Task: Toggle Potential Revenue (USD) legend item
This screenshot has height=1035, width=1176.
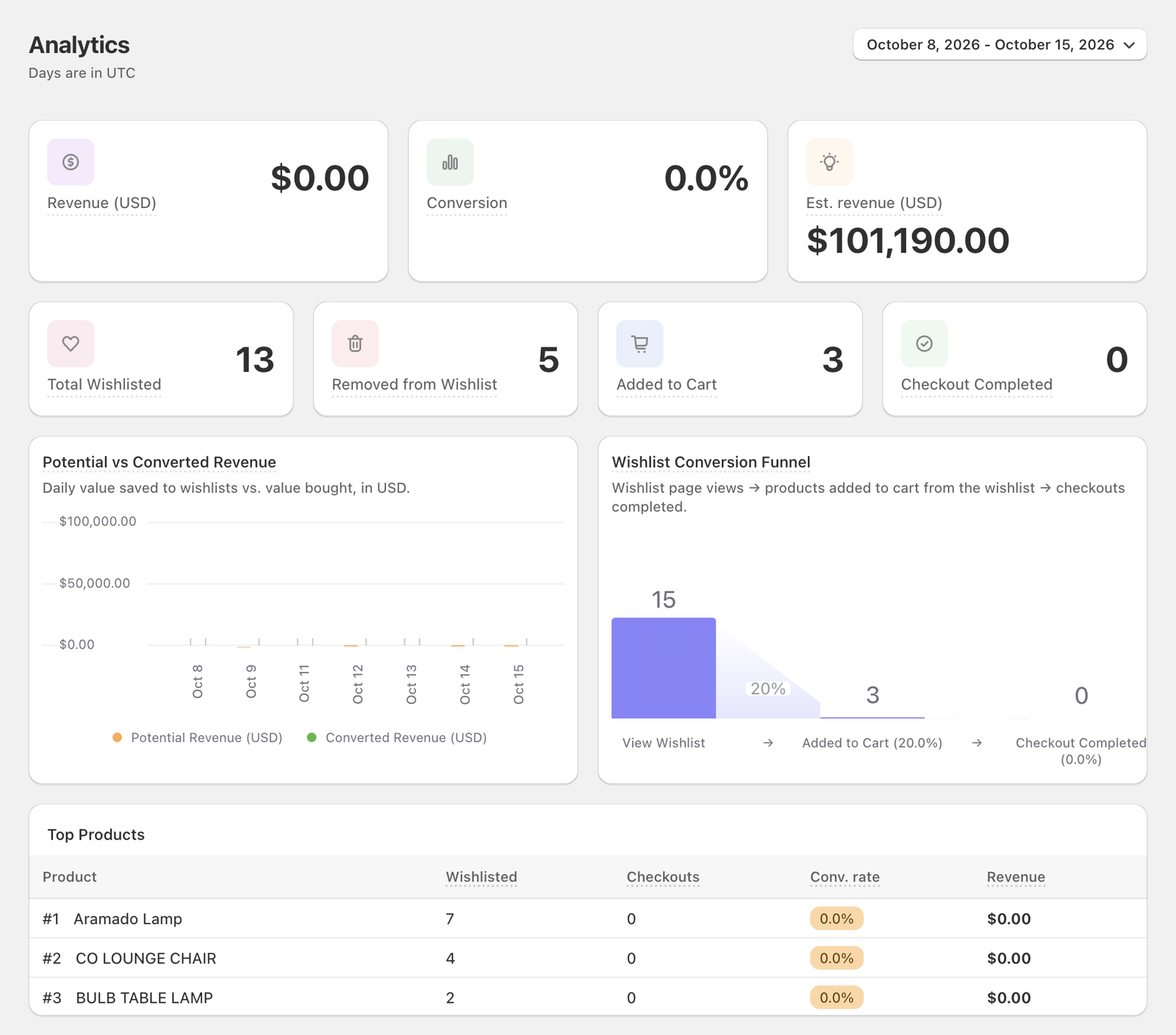Action: click(x=198, y=737)
